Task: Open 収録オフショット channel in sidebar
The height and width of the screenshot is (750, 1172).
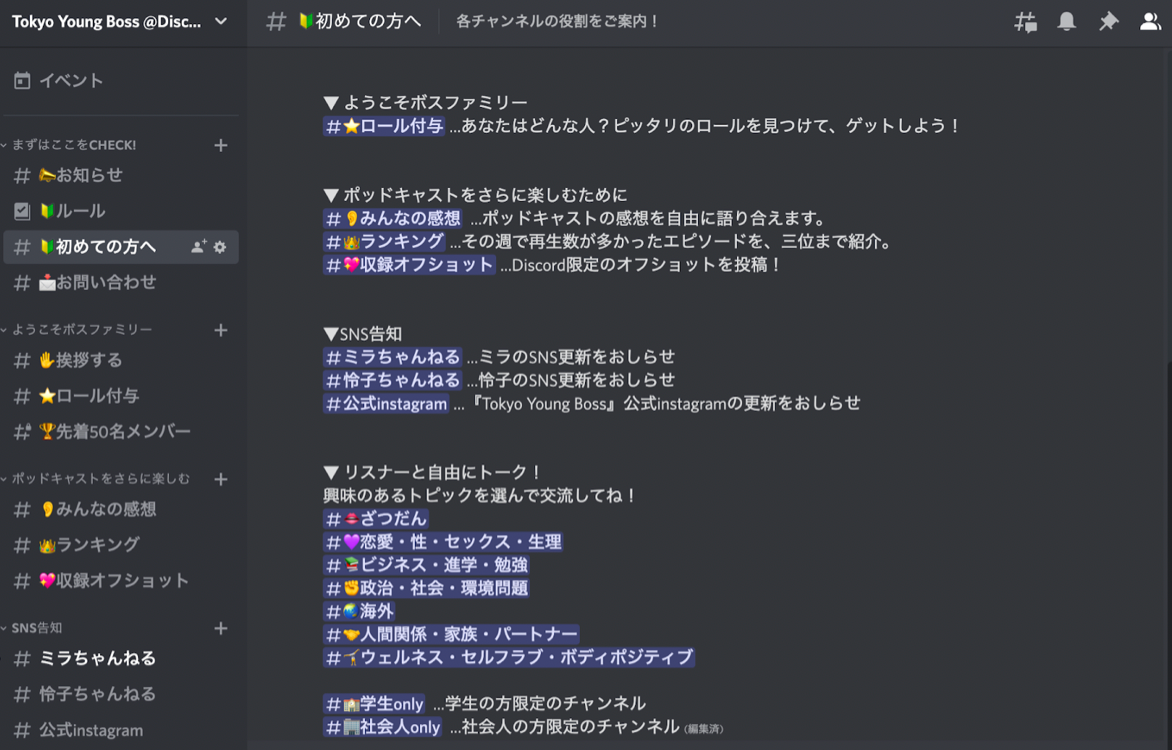Action: coord(121,581)
